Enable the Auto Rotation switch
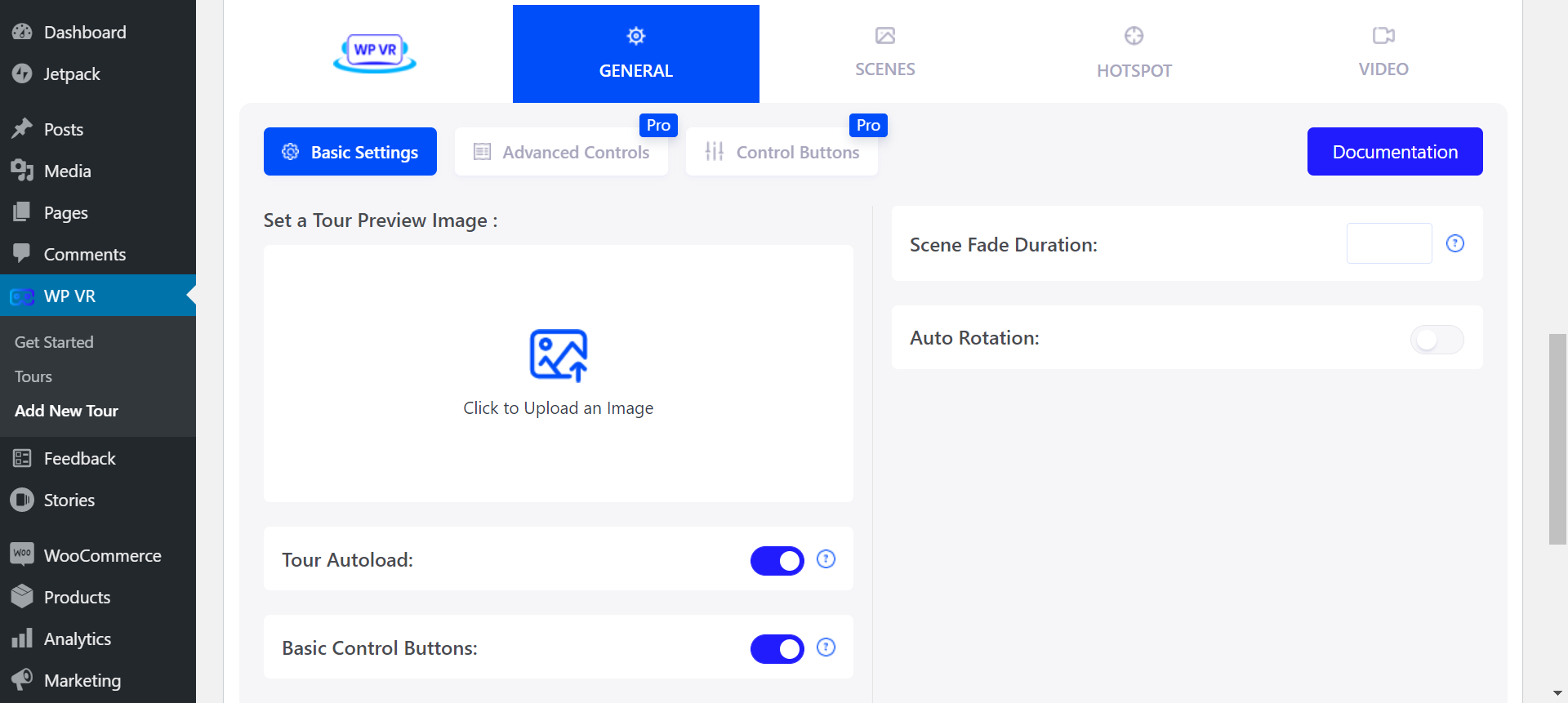 pos(1437,340)
